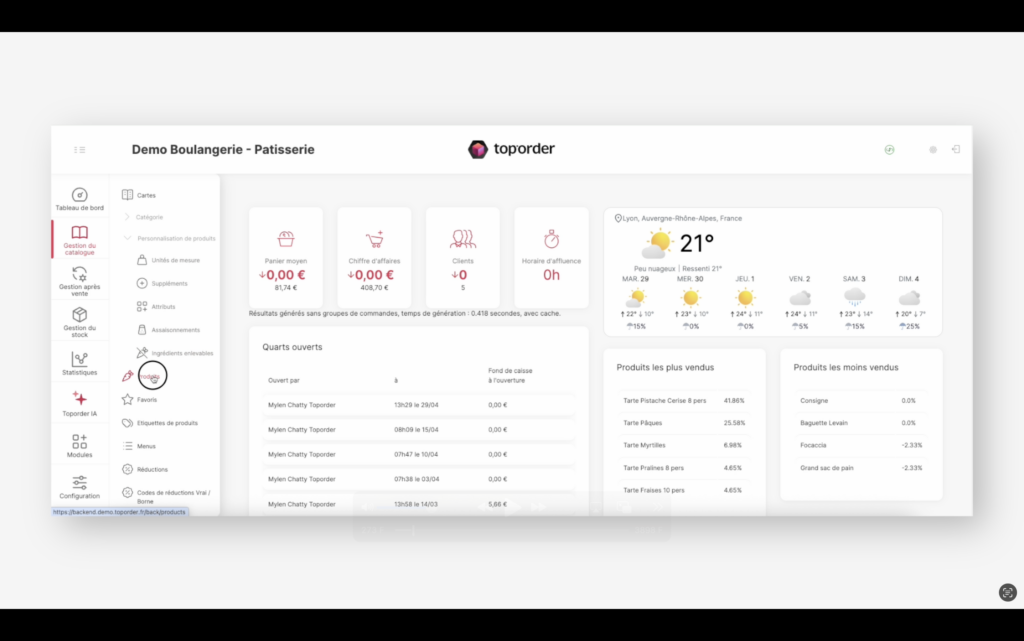Viewport: 1024px width, 641px height.
Task: Open Suppléments menu entry
Action: (168, 283)
